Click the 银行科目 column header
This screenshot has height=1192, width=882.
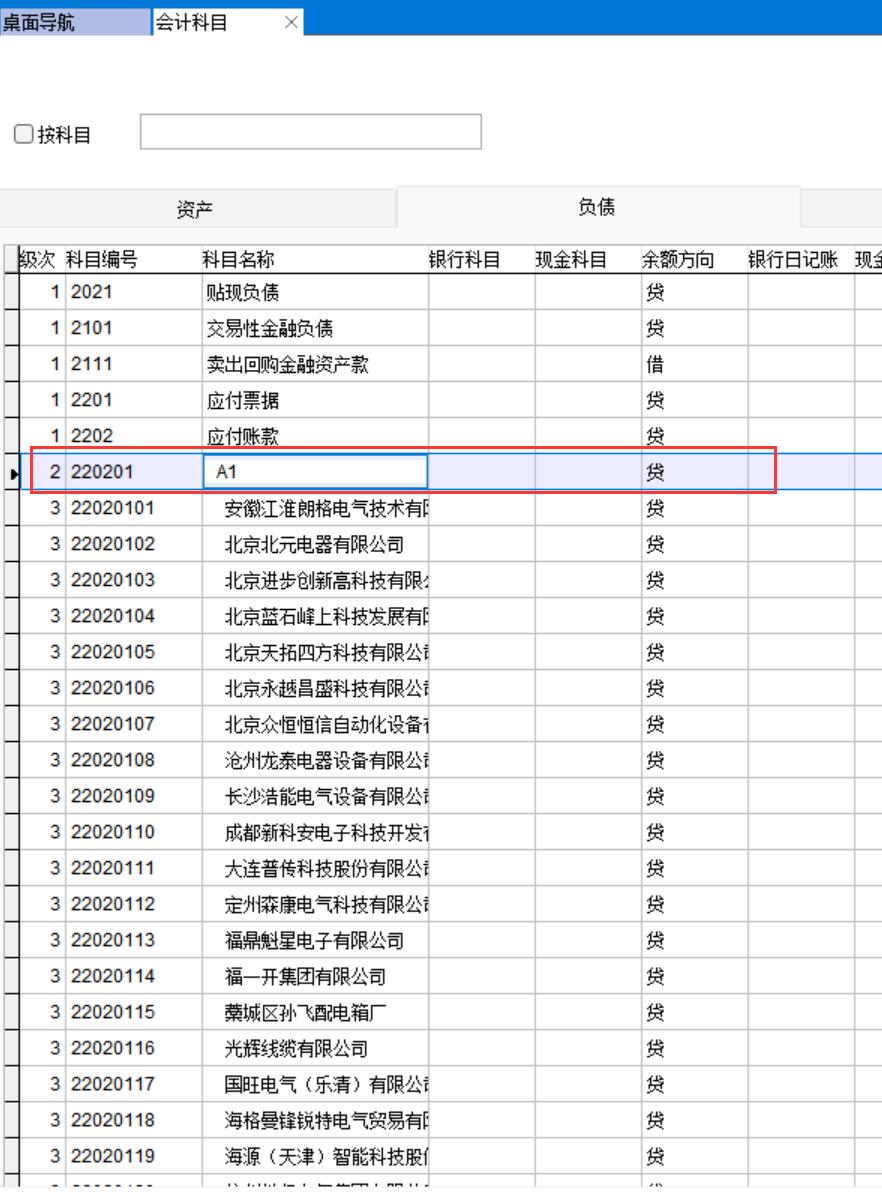[x=464, y=261]
